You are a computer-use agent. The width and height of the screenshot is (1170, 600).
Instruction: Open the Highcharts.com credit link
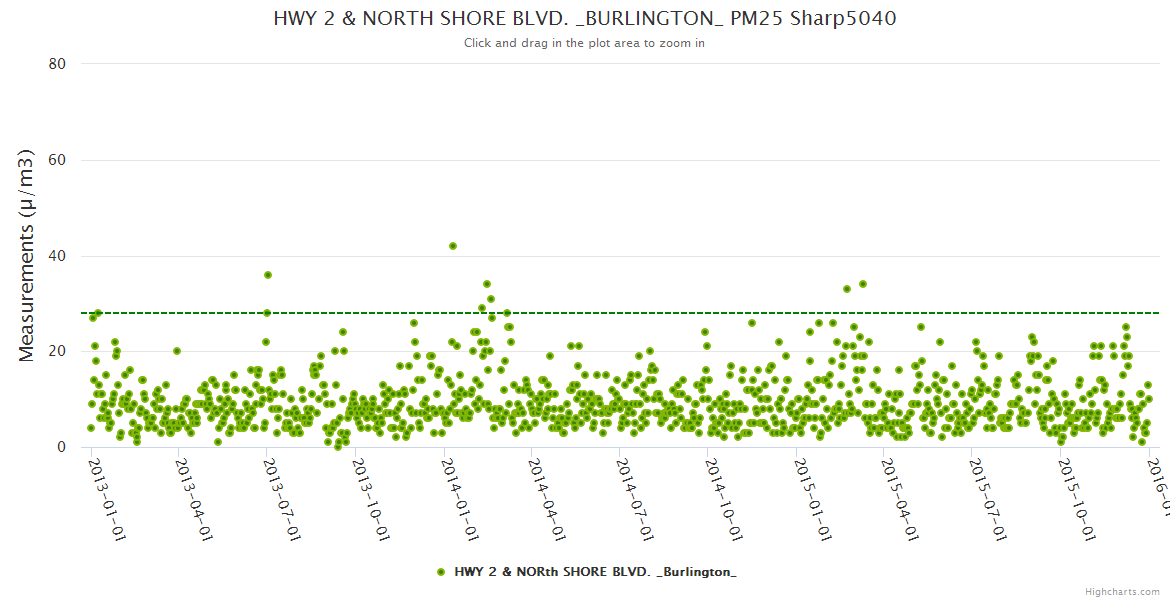click(x=1124, y=591)
